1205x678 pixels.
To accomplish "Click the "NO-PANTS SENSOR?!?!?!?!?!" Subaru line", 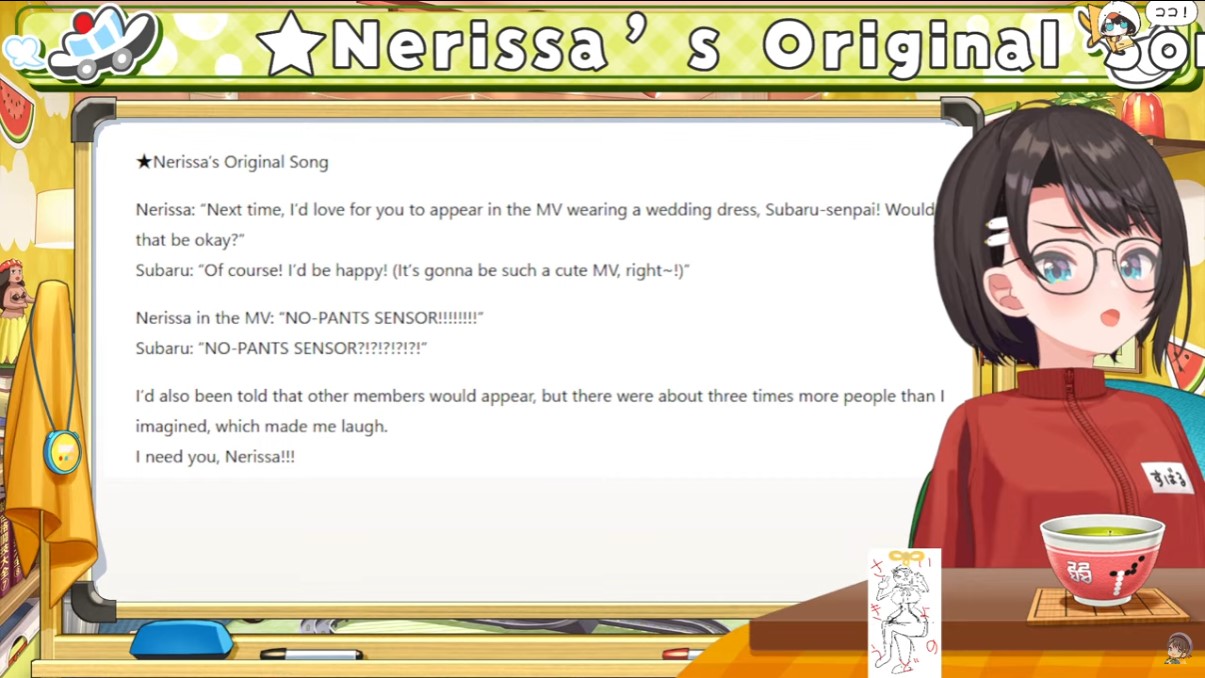I will [x=281, y=348].
